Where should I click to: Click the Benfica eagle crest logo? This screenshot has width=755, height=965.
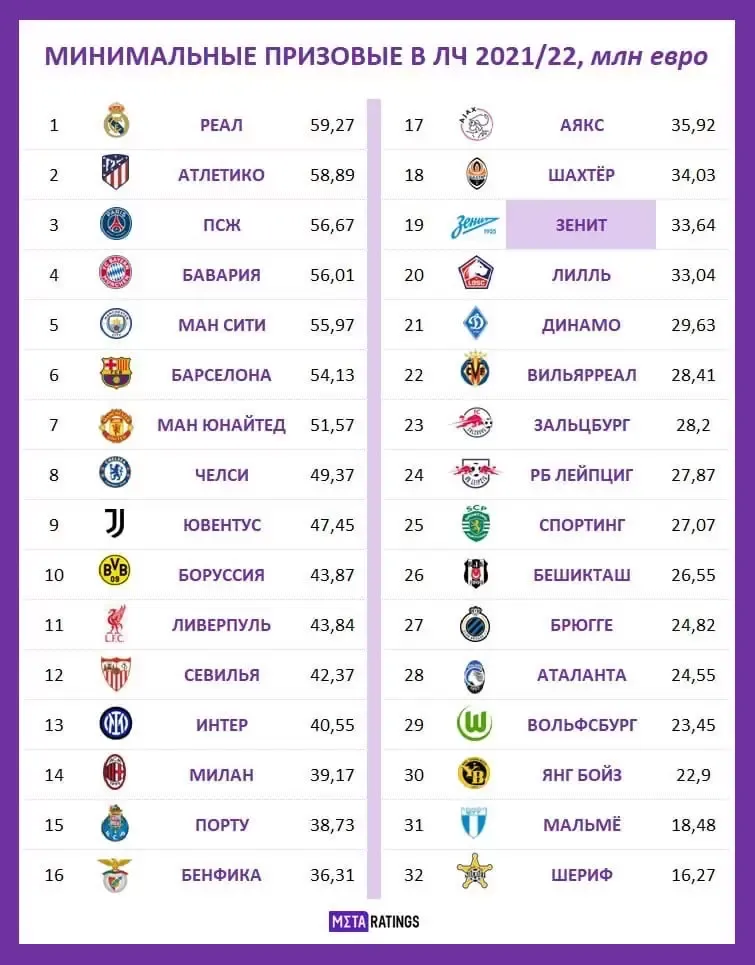116,874
